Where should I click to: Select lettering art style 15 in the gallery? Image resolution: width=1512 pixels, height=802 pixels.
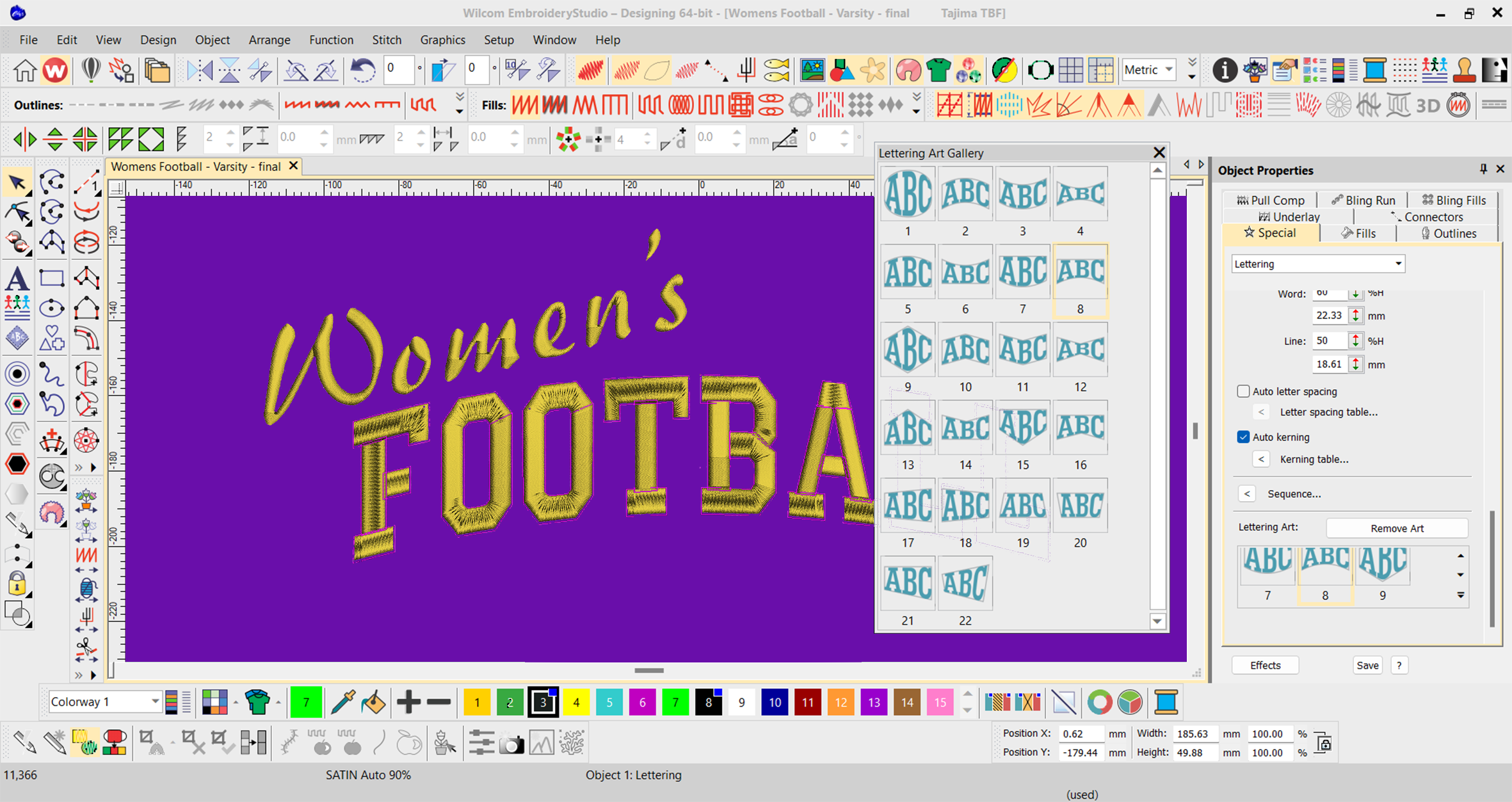pos(1022,428)
